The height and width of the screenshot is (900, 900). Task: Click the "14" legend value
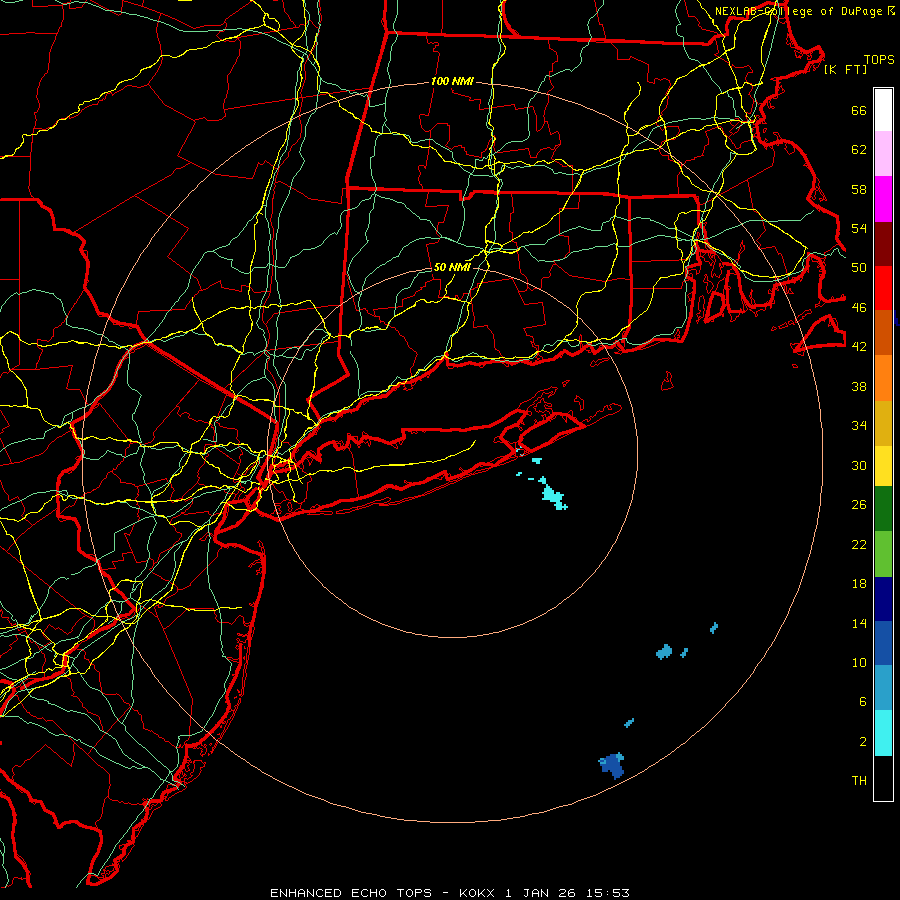point(859,623)
